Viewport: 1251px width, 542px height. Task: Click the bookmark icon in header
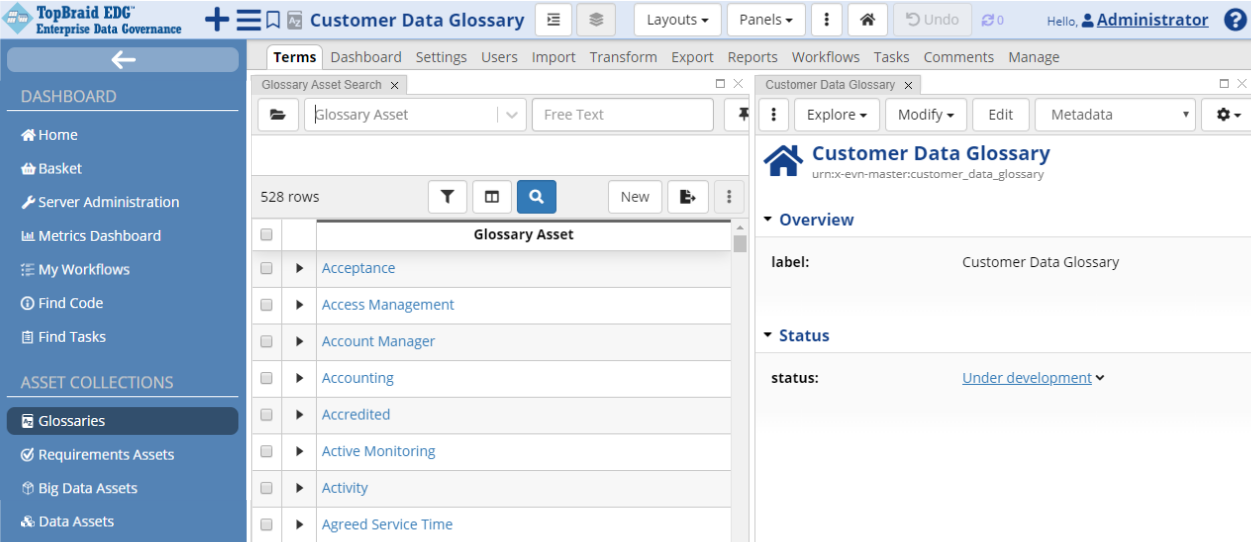point(273,20)
